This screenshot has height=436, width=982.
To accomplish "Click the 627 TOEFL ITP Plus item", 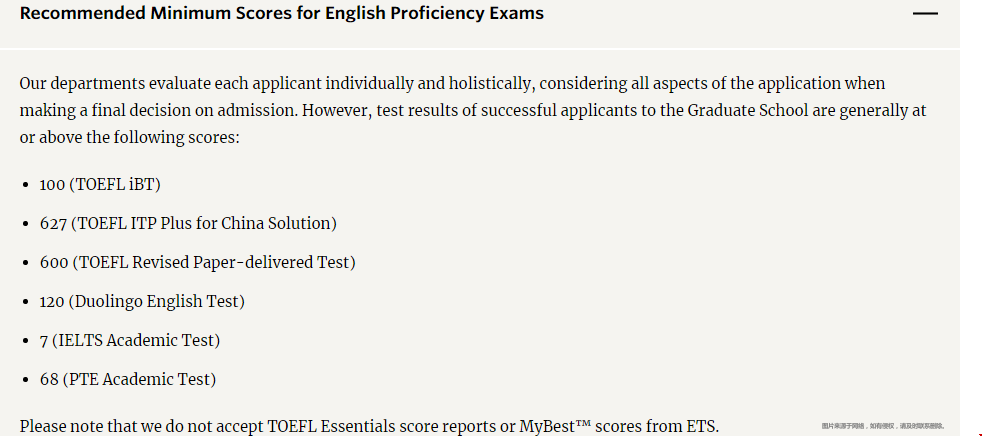I will [x=188, y=224].
